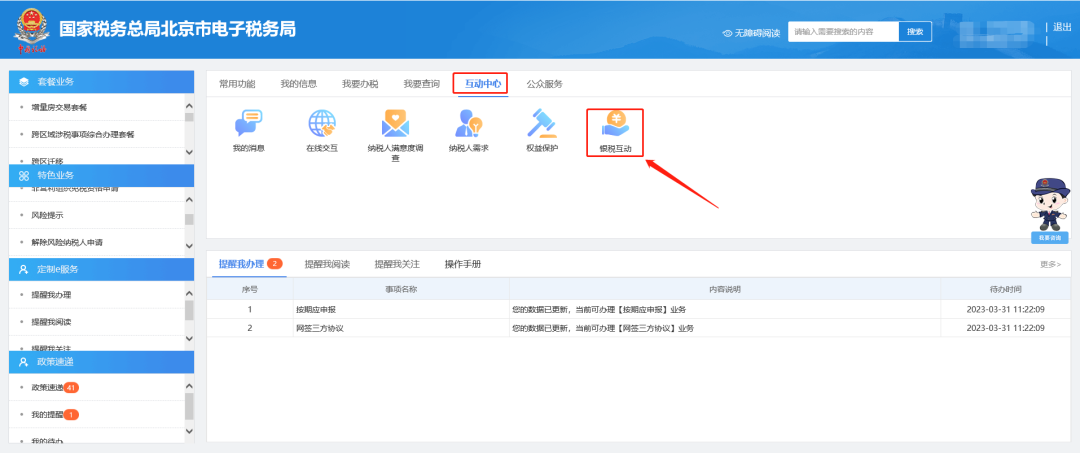
Task: Click row 1 timestamp 2023-03-31 11:22:09
Action: pos(1006,309)
